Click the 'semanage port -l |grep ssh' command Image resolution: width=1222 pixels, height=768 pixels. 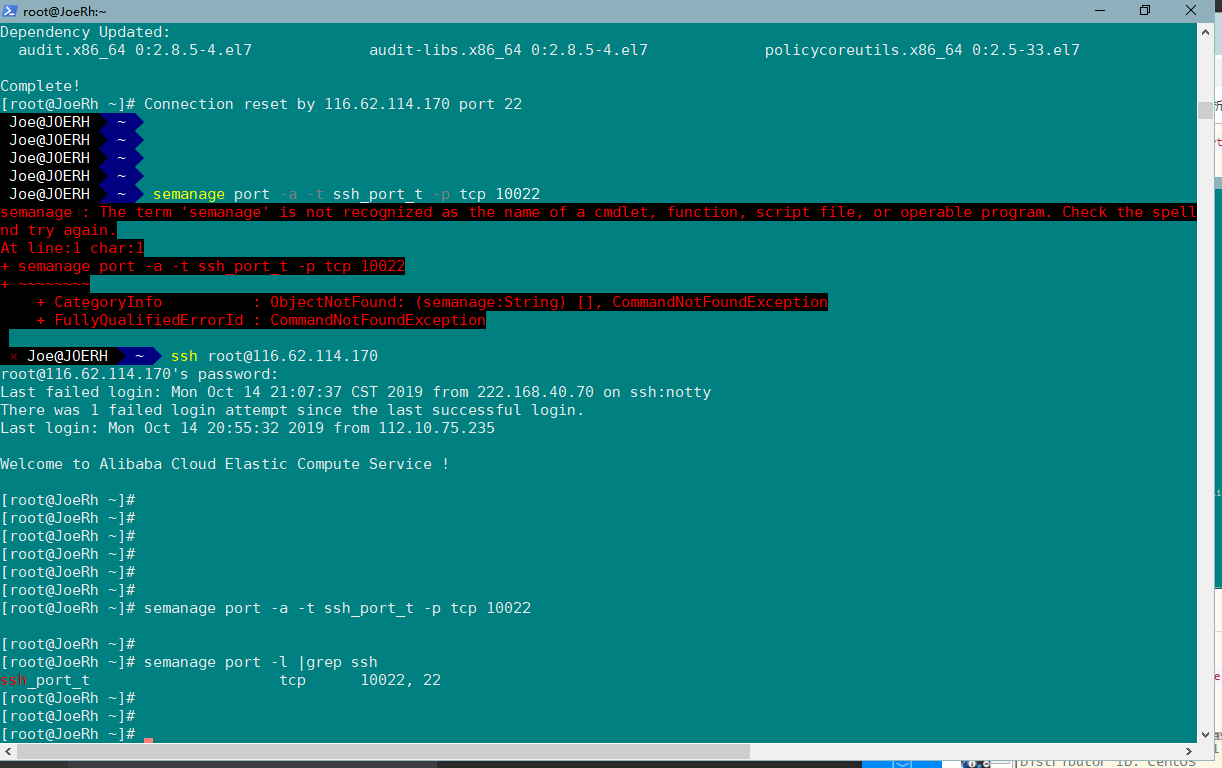tap(260, 662)
